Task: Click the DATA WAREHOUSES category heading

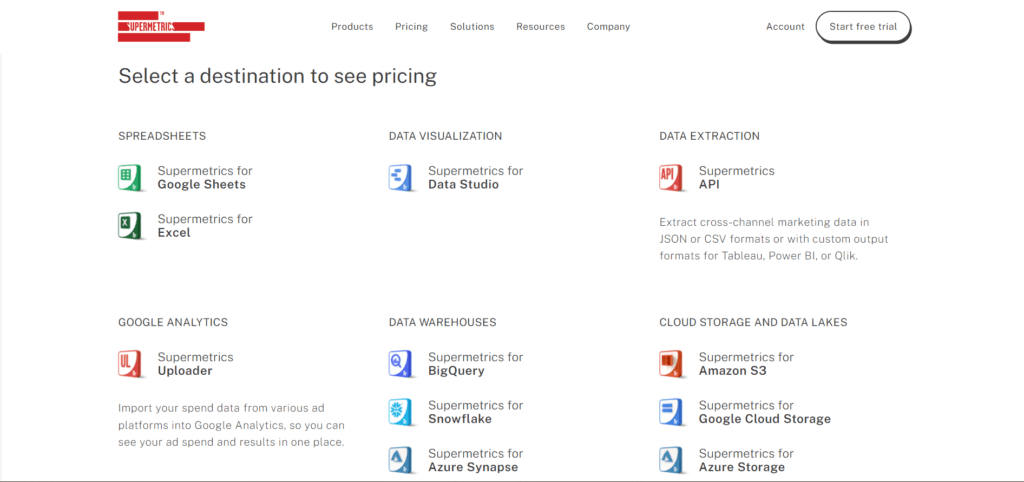Action: (442, 322)
